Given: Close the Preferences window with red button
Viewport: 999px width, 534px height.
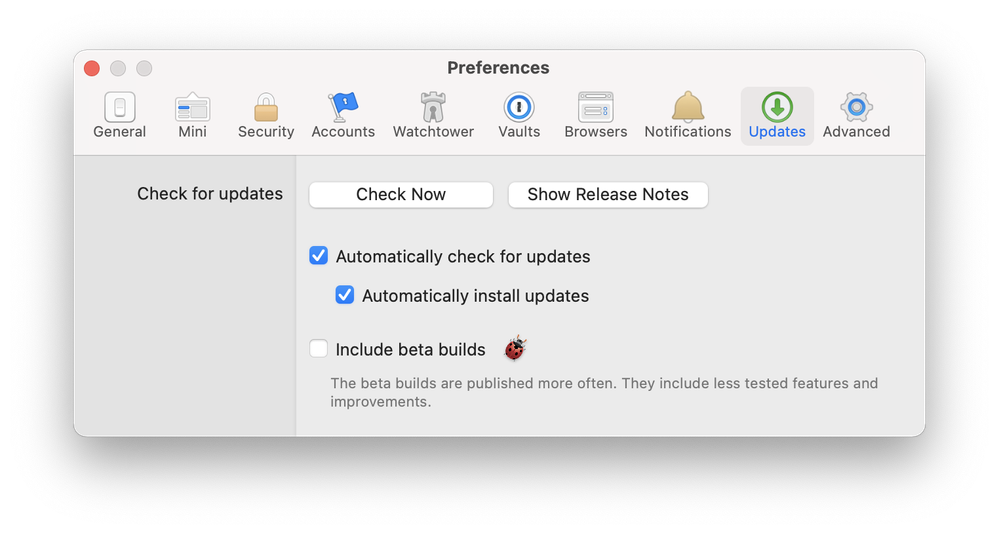Looking at the screenshot, I should [x=92, y=68].
